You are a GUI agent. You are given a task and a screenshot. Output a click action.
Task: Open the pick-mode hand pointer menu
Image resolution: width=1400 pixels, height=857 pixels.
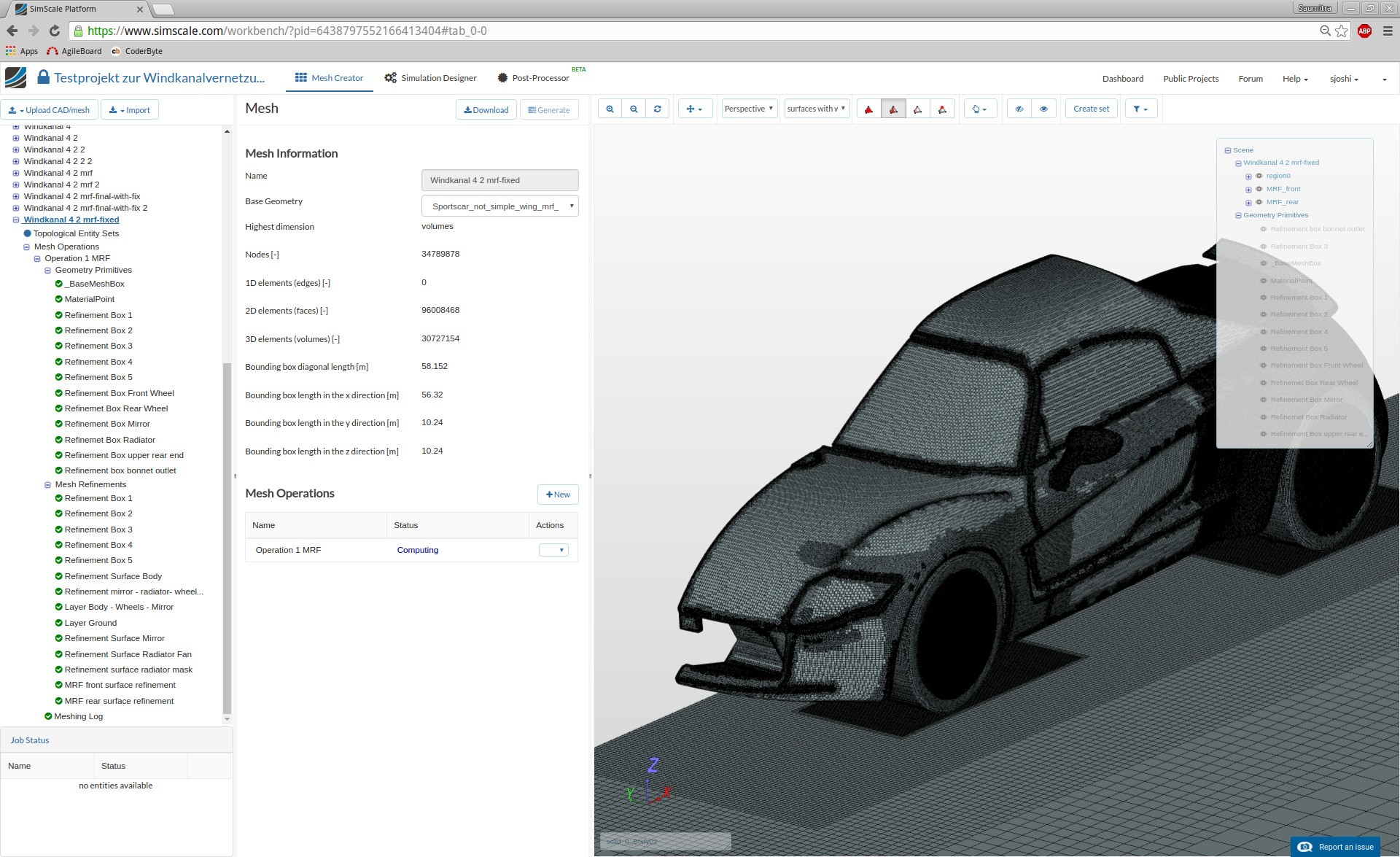[x=979, y=109]
